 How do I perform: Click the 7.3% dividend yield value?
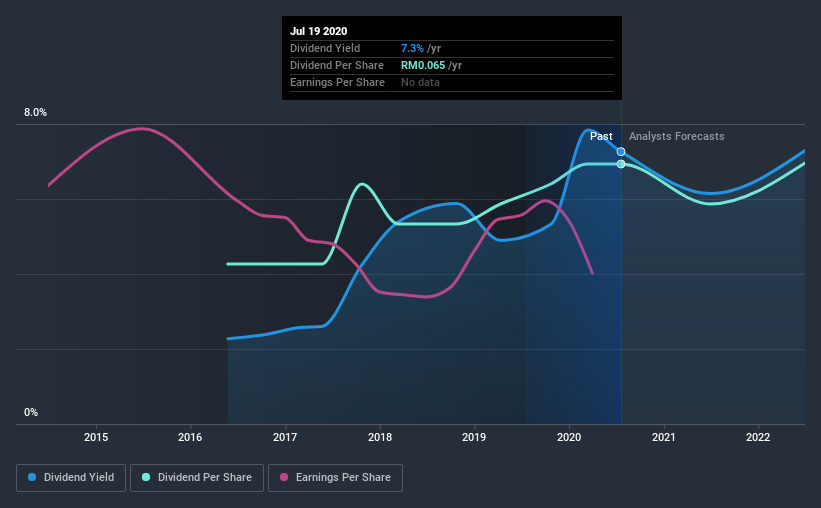point(412,48)
